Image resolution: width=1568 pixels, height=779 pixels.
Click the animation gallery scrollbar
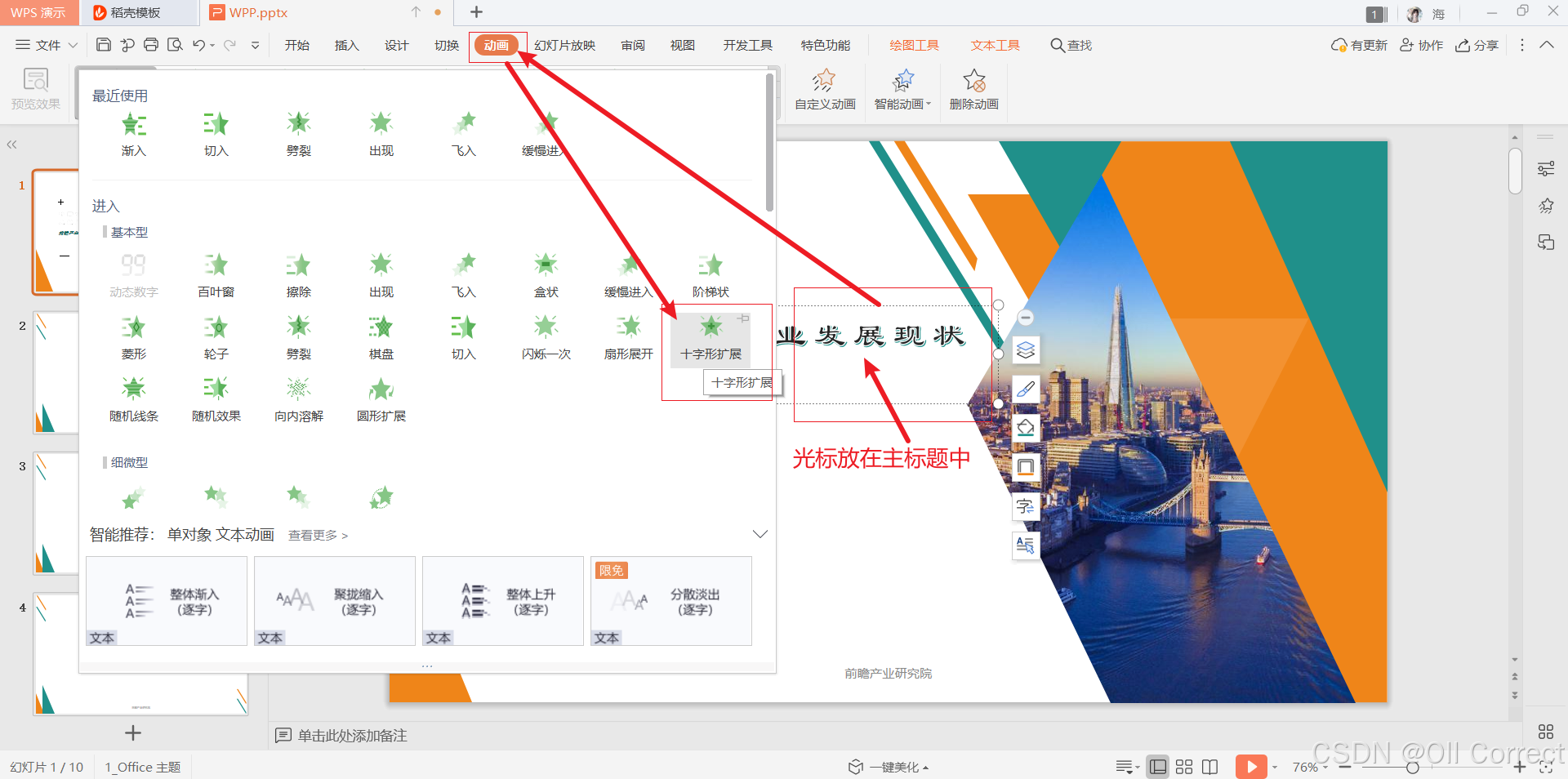pyautogui.click(x=769, y=143)
